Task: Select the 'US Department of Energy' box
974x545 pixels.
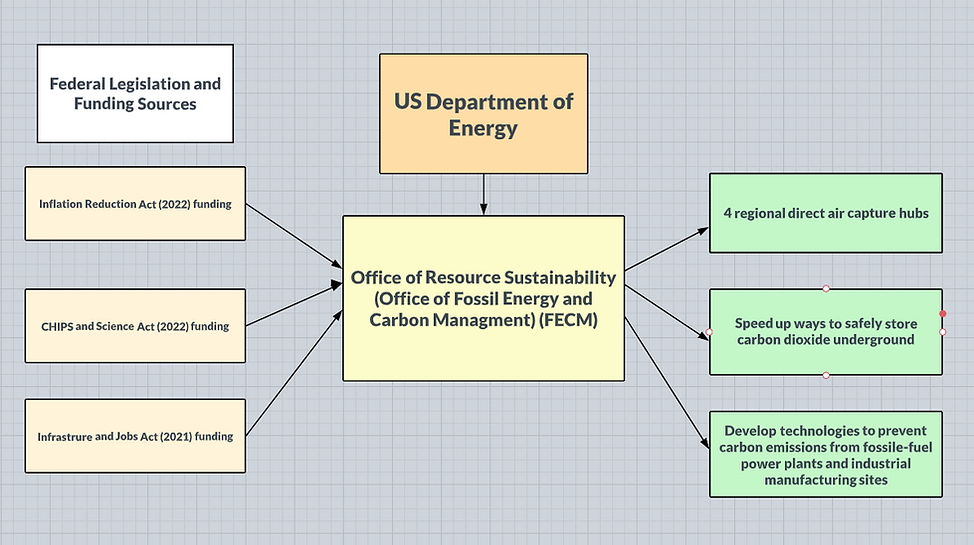Action: tap(483, 114)
